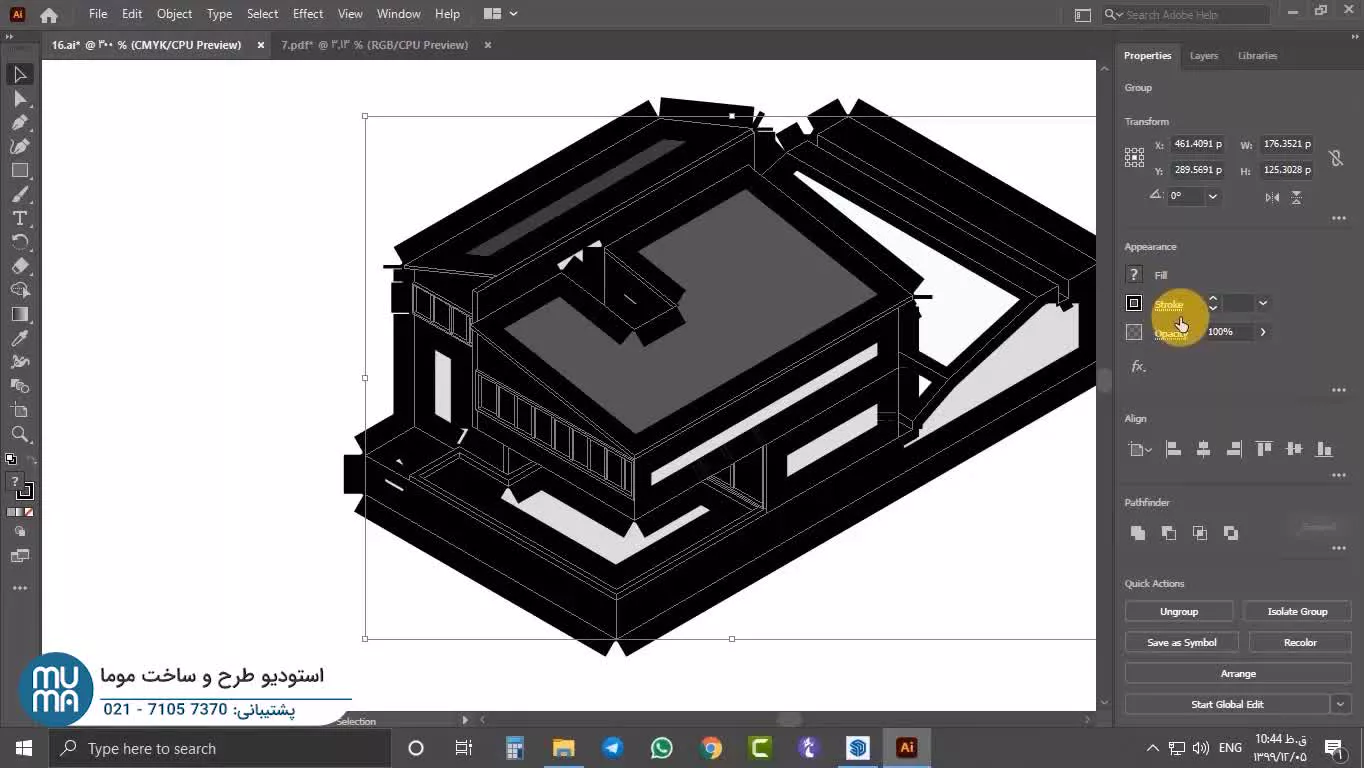The image size is (1364, 768).
Task: Switch to the Layers tab
Action: [x=1203, y=56]
